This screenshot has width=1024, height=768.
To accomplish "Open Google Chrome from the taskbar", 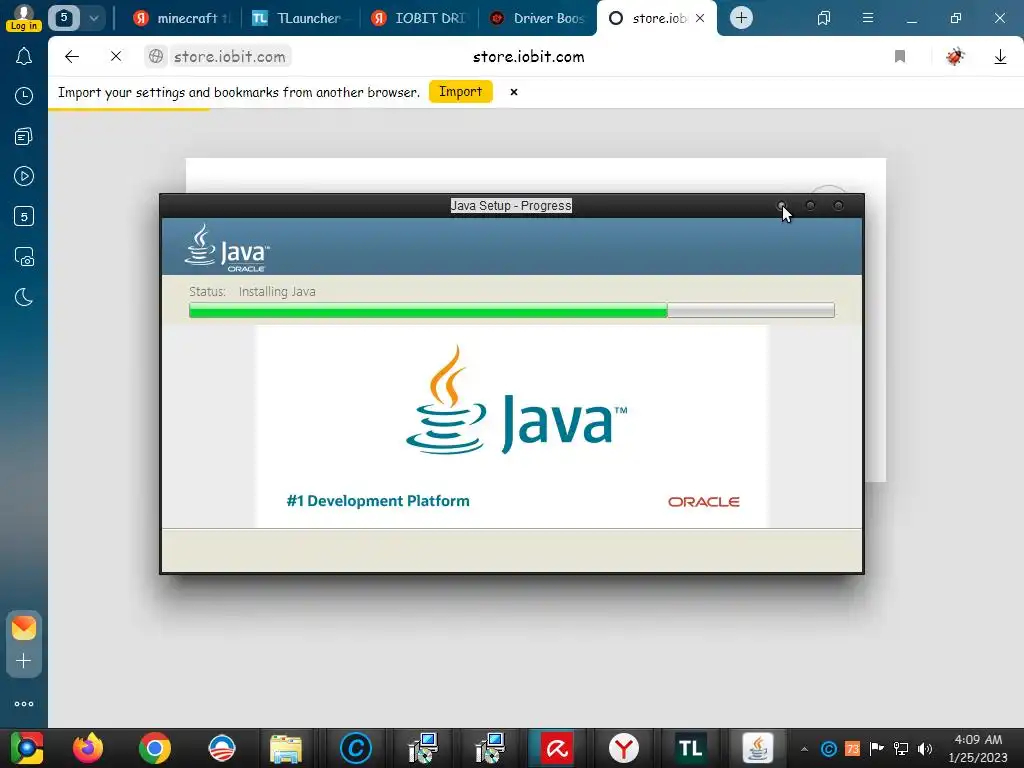I will click(x=155, y=748).
